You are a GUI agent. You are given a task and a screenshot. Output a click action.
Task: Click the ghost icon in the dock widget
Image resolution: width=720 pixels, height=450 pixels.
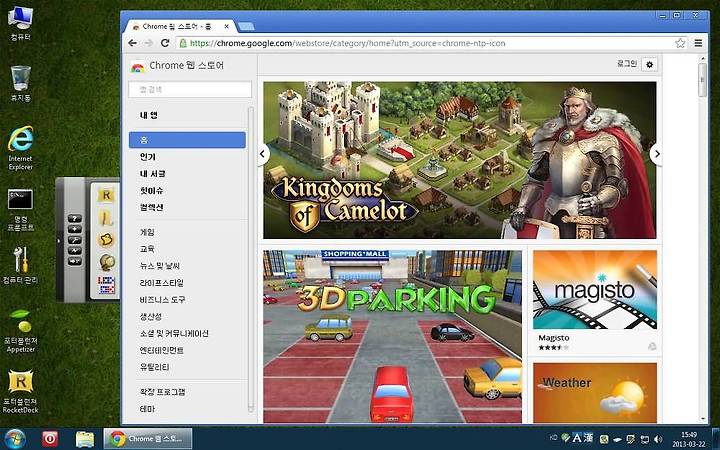(106, 239)
